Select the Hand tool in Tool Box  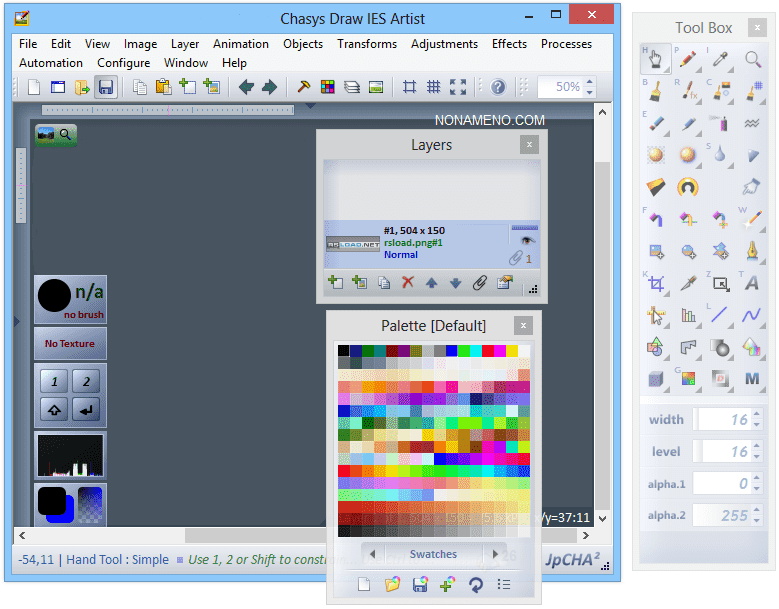(x=655, y=60)
